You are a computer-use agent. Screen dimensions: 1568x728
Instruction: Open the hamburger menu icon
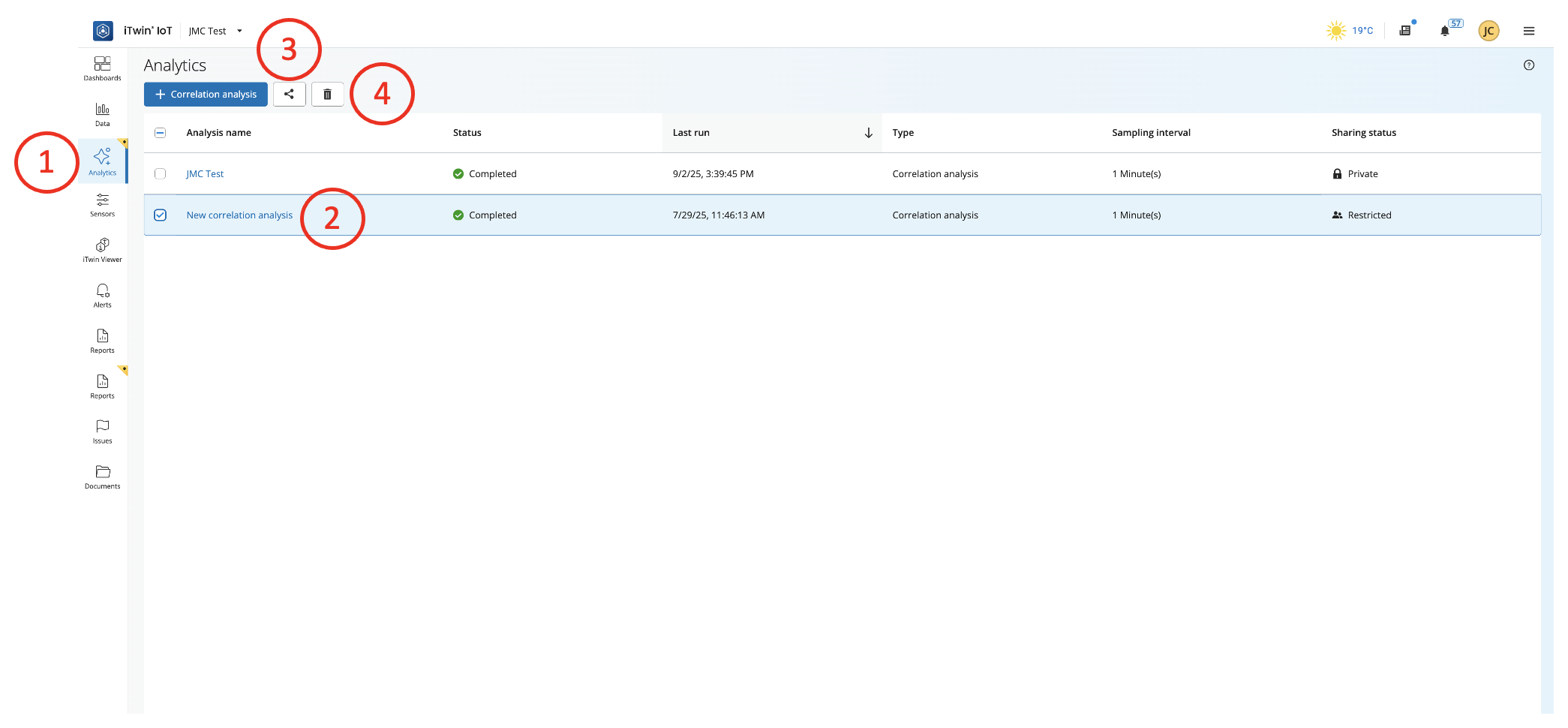pyautogui.click(x=1528, y=31)
